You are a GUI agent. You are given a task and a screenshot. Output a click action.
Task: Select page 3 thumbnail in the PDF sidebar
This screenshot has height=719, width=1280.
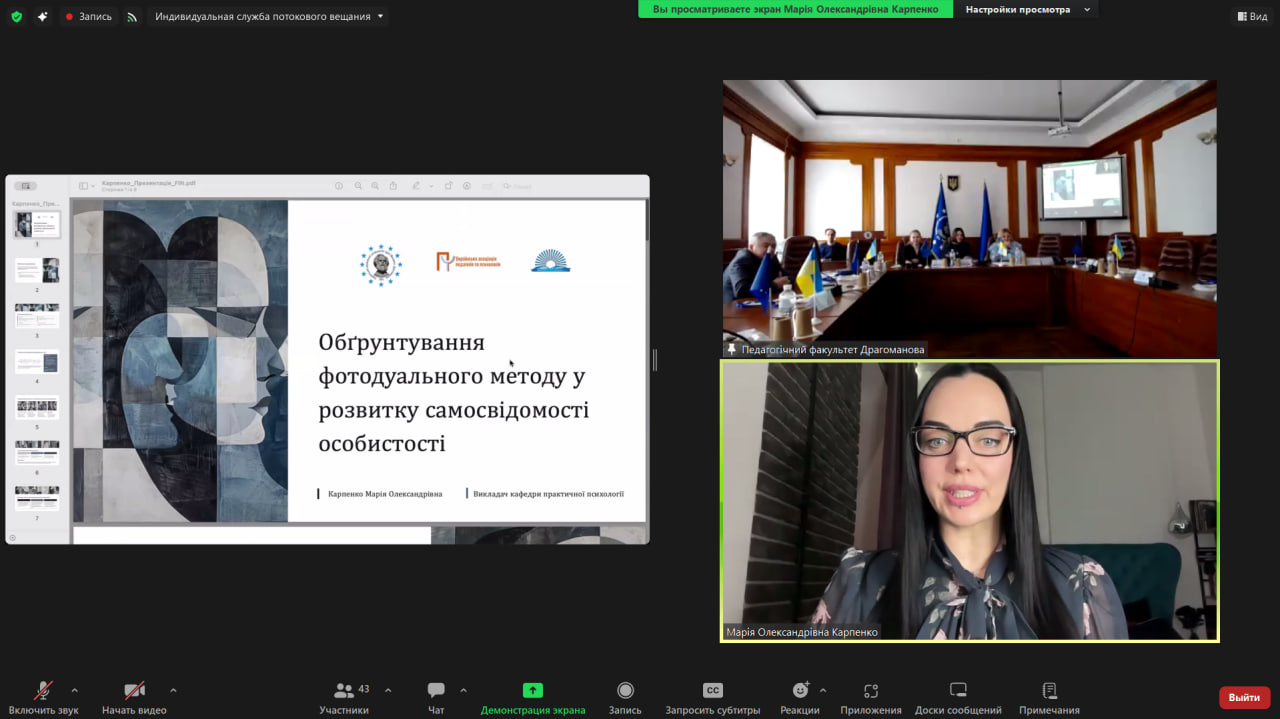point(36,317)
